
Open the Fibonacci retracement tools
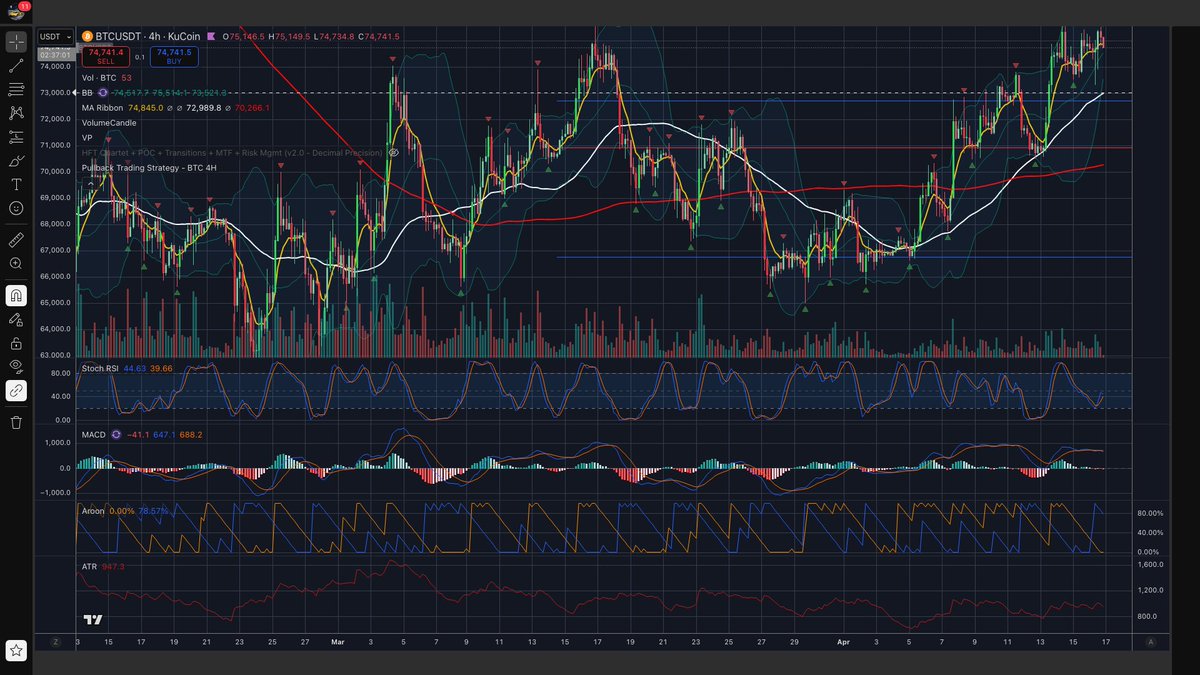tap(16, 90)
